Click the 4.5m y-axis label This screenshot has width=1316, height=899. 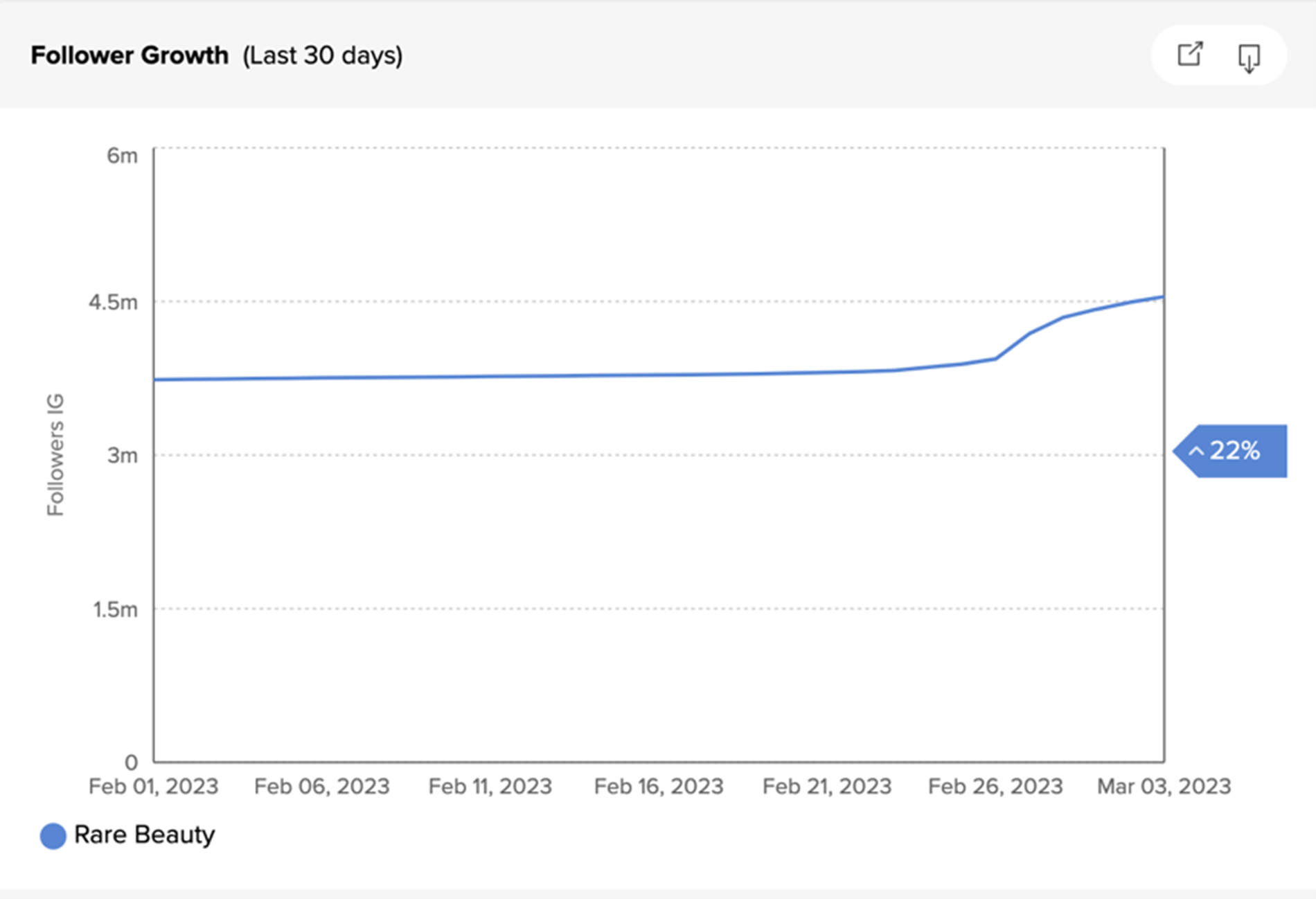[113, 303]
